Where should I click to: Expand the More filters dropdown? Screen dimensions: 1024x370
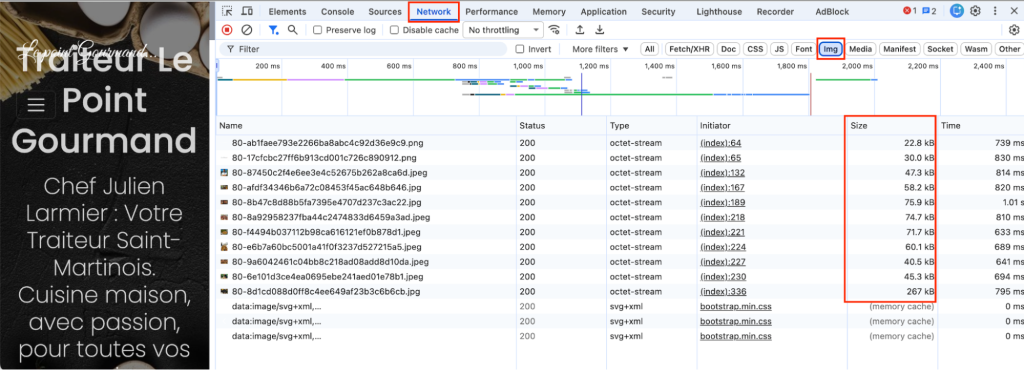pos(600,49)
